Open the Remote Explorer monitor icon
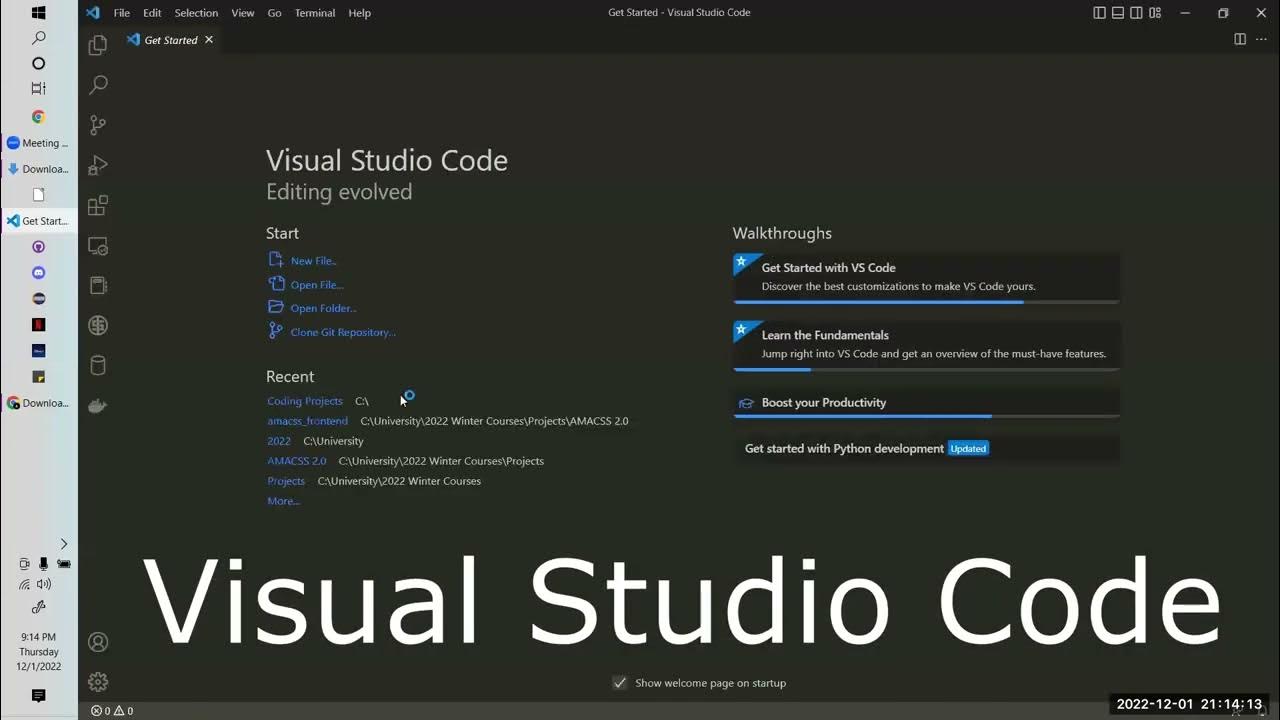This screenshot has width=1280, height=720. point(98,245)
